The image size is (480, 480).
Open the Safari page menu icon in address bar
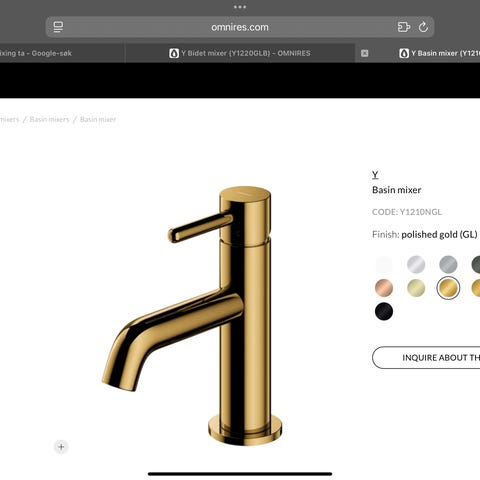[x=58, y=27]
